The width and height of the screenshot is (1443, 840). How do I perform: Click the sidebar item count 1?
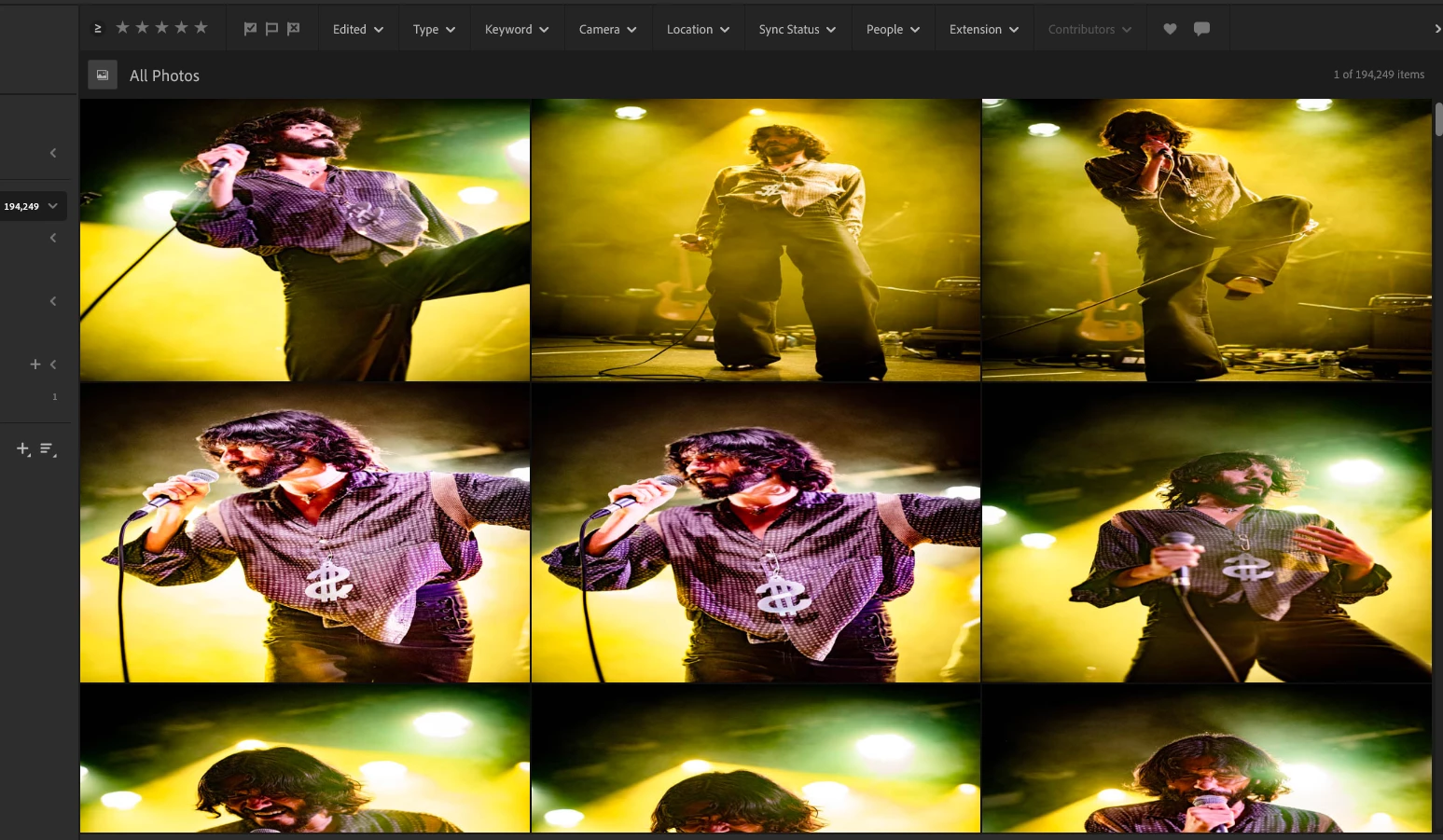pos(54,397)
